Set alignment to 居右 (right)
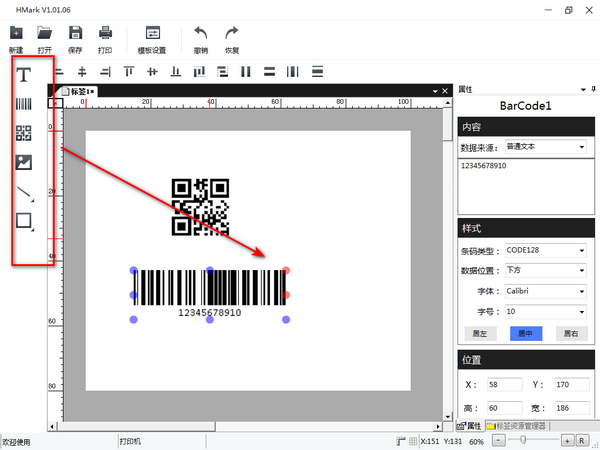This screenshot has height=450, width=600. 569,333
